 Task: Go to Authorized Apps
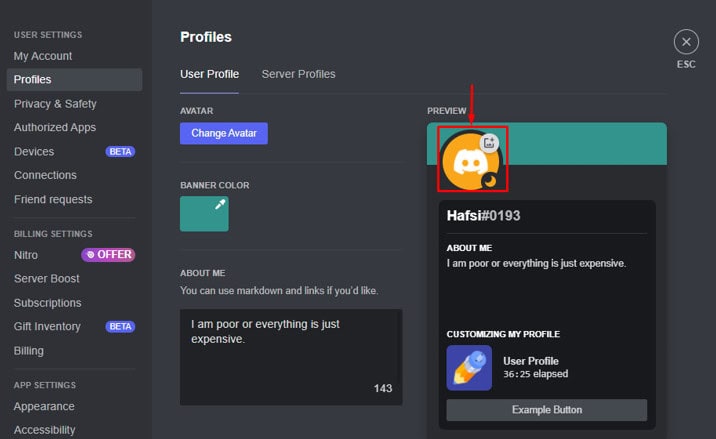tap(55, 127)
